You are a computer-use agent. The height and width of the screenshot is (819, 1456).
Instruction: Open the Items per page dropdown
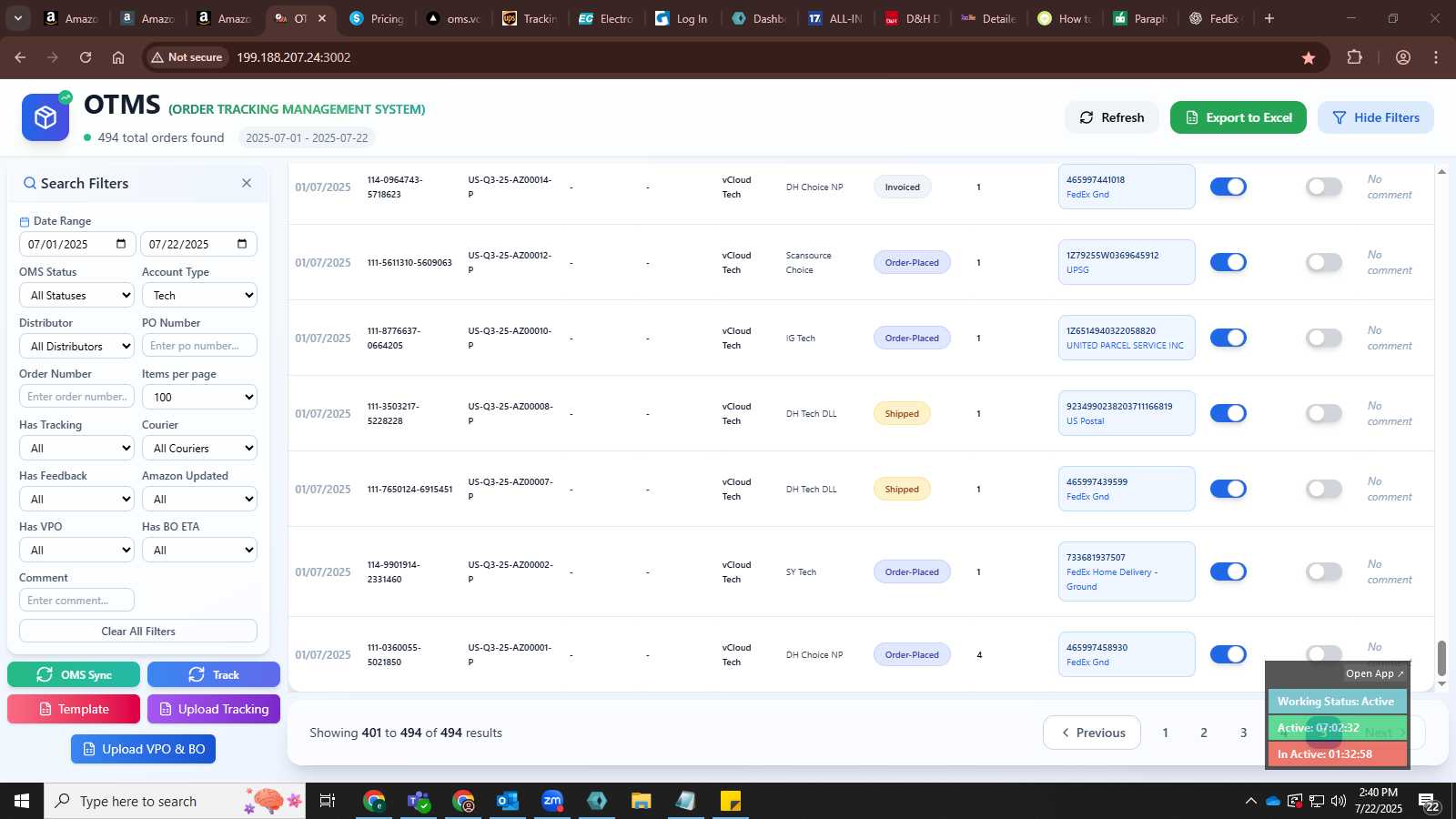(199, 397)
